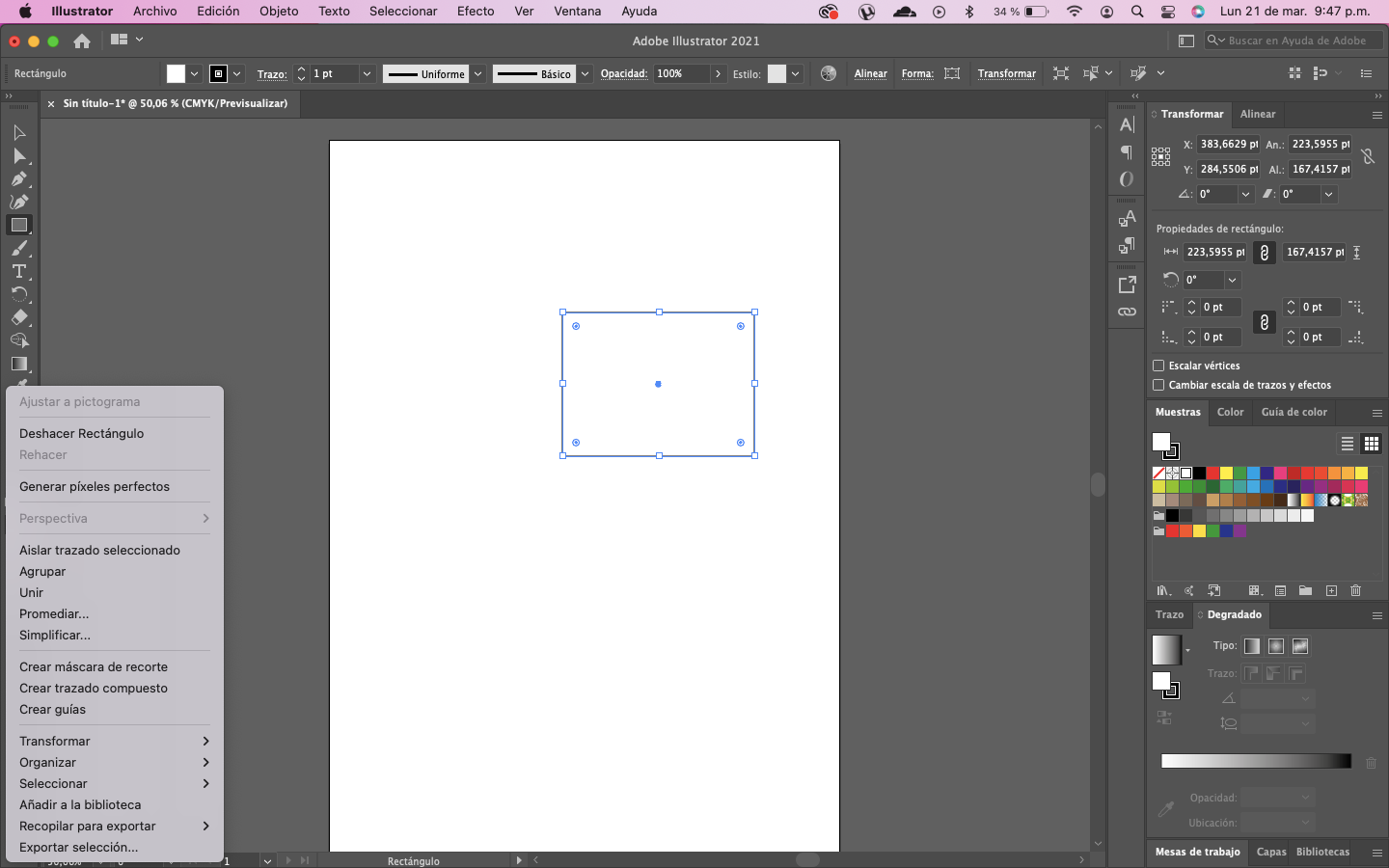Select the Eraser tool
1389x868 pixels.
click(18, 317)
